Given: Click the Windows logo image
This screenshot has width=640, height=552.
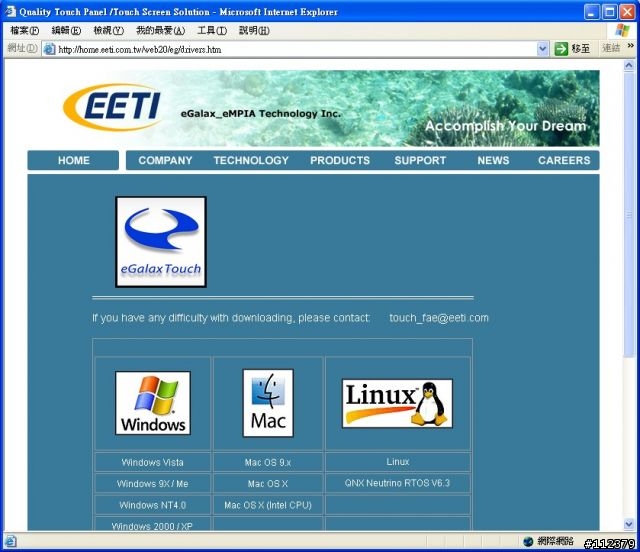Looking at the screenshot, I should click(153, 403).
